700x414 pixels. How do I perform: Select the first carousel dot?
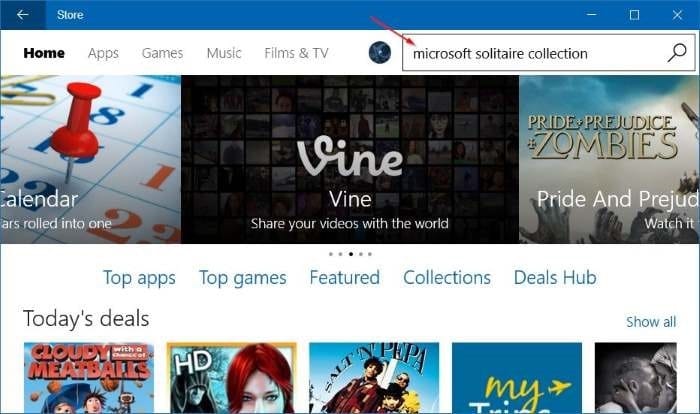[331, 254]
